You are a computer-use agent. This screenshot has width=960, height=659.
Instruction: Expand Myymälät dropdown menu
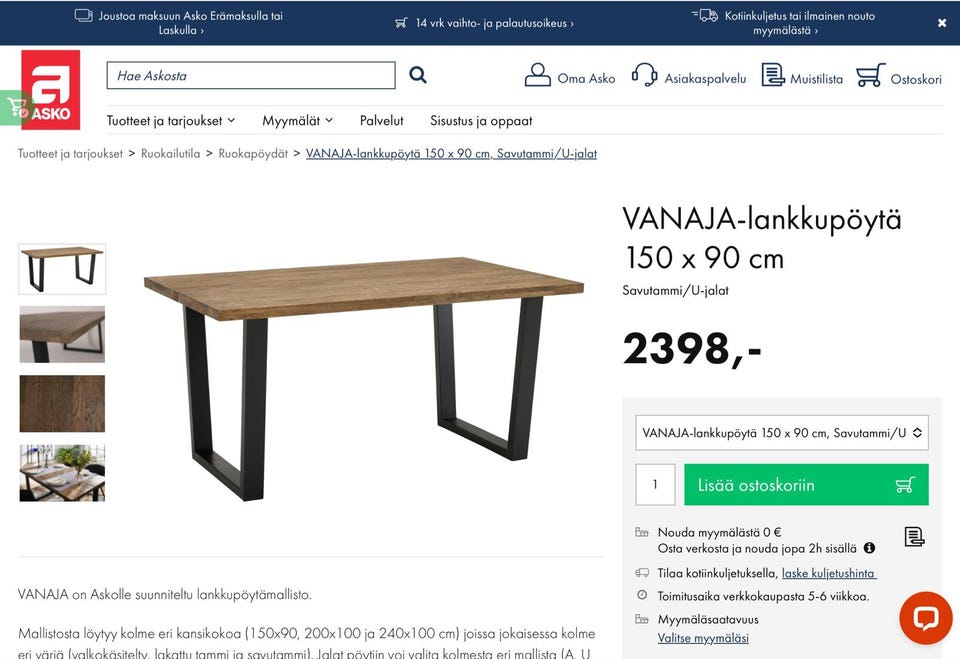[298, 121]
